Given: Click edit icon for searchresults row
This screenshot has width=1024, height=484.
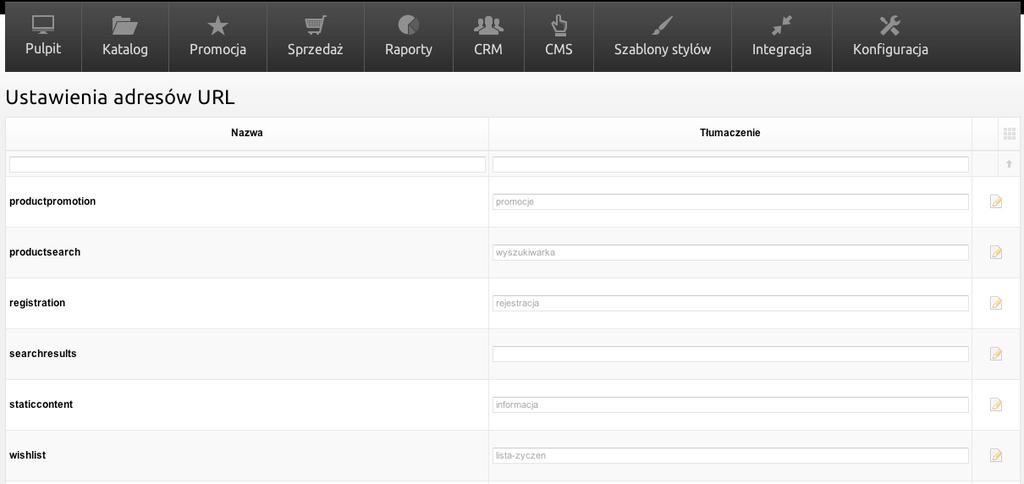Looking at the screenshot, I should (995, 354).
